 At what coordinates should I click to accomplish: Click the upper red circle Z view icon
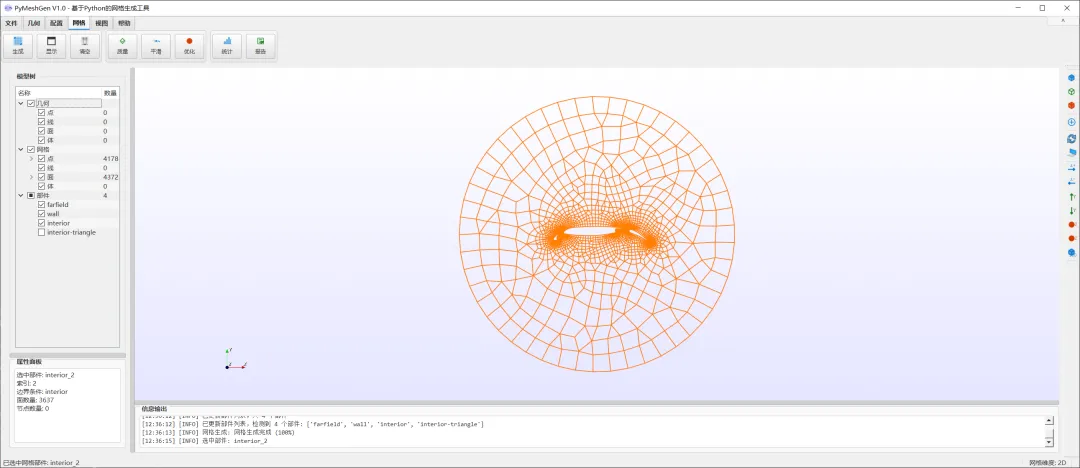pyautogui.click(x=1071, y=225)
